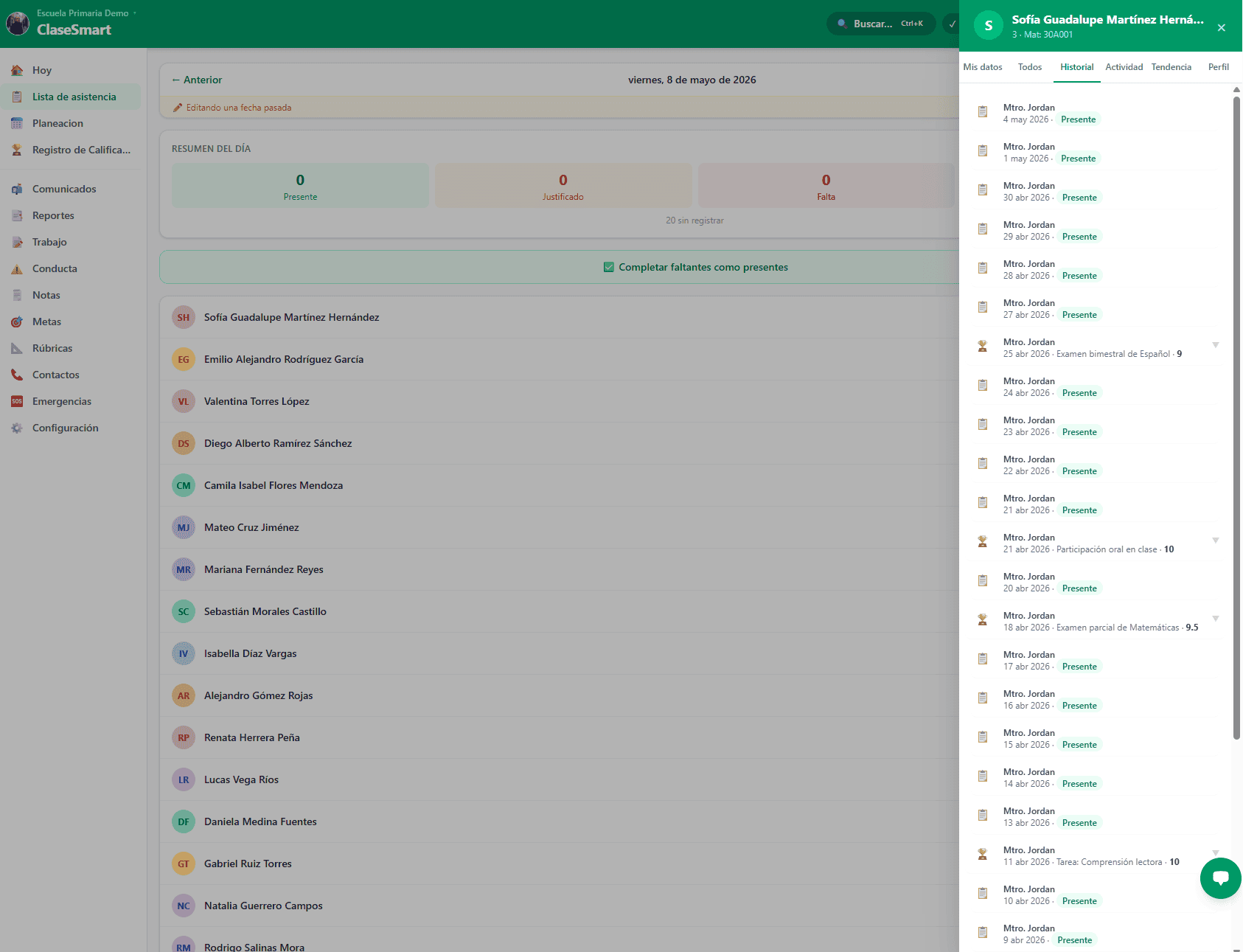Open the Notas notepad icon
Screen dimensions: 1243x952
click(x=17, y=295)
